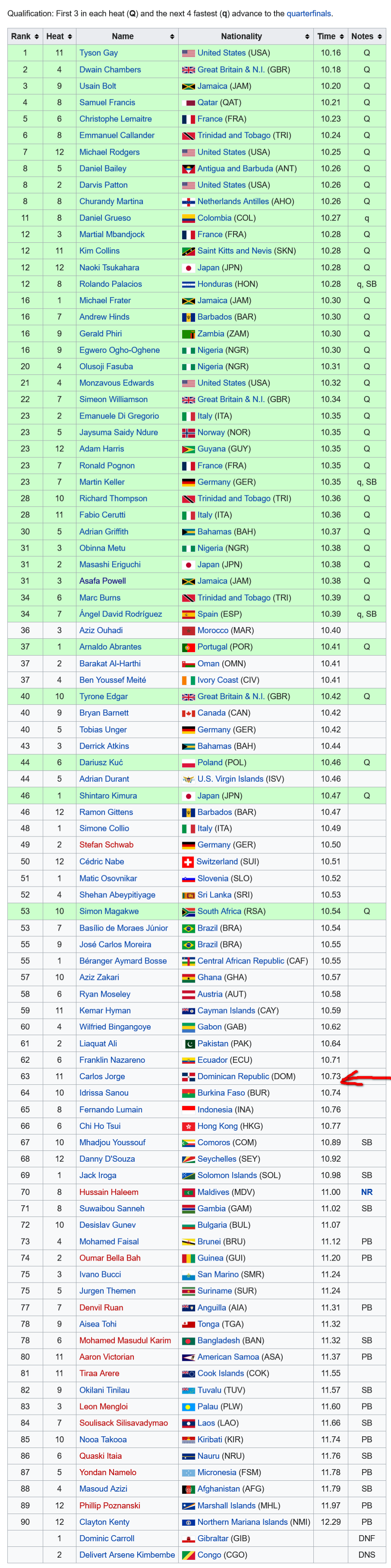Click the Zambia flag icon

tap(189, 333)
